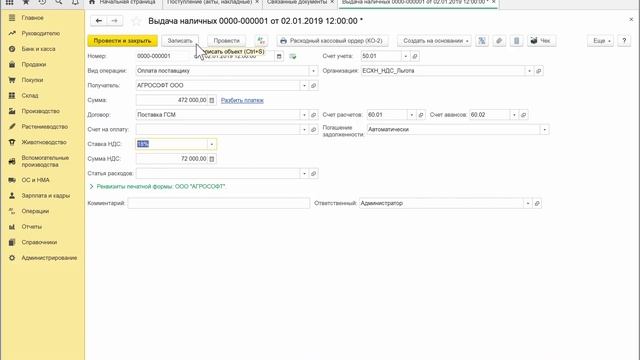640x360 pixels.
Task: Open linked item for Получатель field
Action: 313,85
